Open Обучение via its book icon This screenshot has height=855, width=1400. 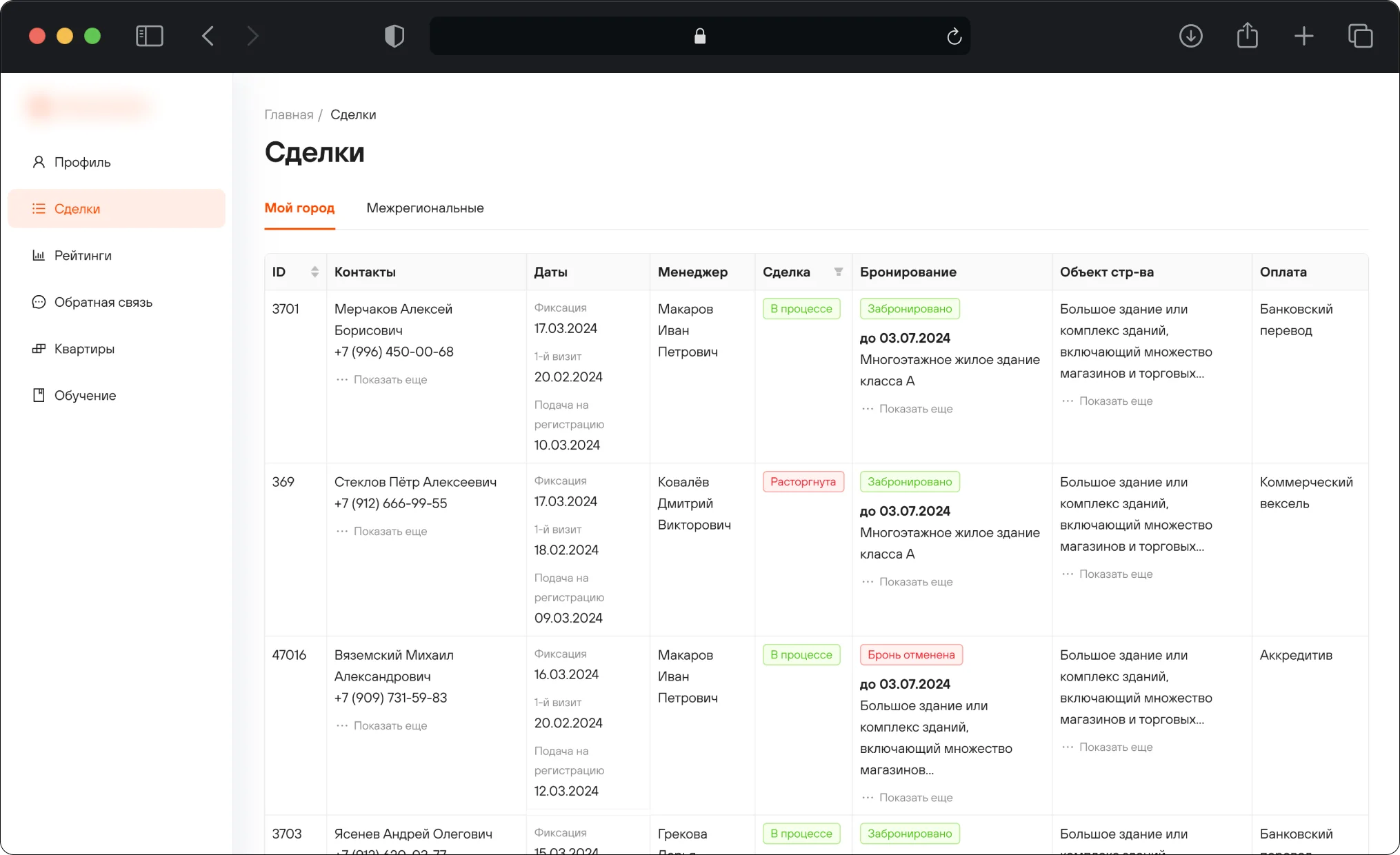39,395
